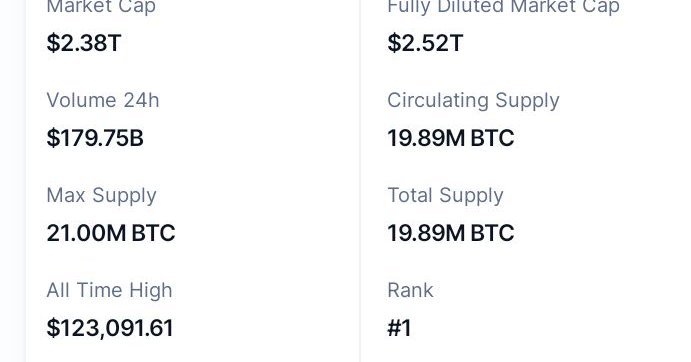Click the Total Supply label
Screen dimensions: 691x362
coord(445,196)
